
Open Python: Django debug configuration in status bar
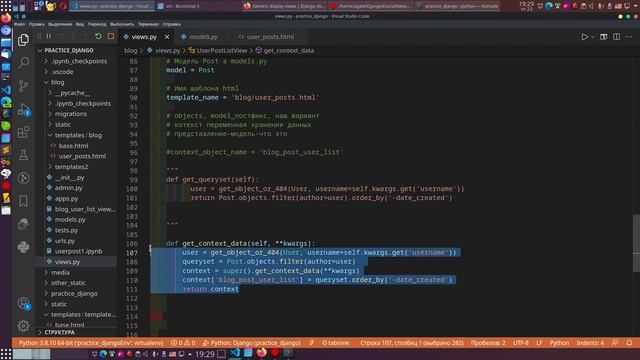[251, 343]
